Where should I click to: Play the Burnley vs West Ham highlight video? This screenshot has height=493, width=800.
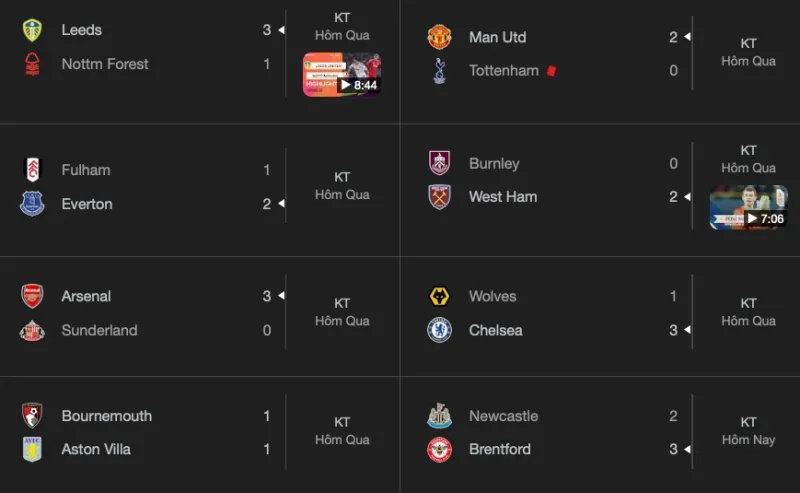[748, 208]
